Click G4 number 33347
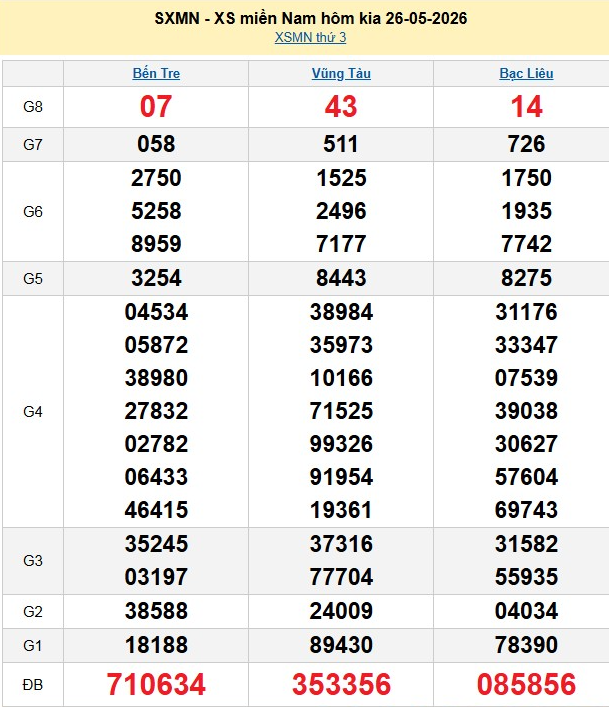609x707 pixels. click(526, 345)
